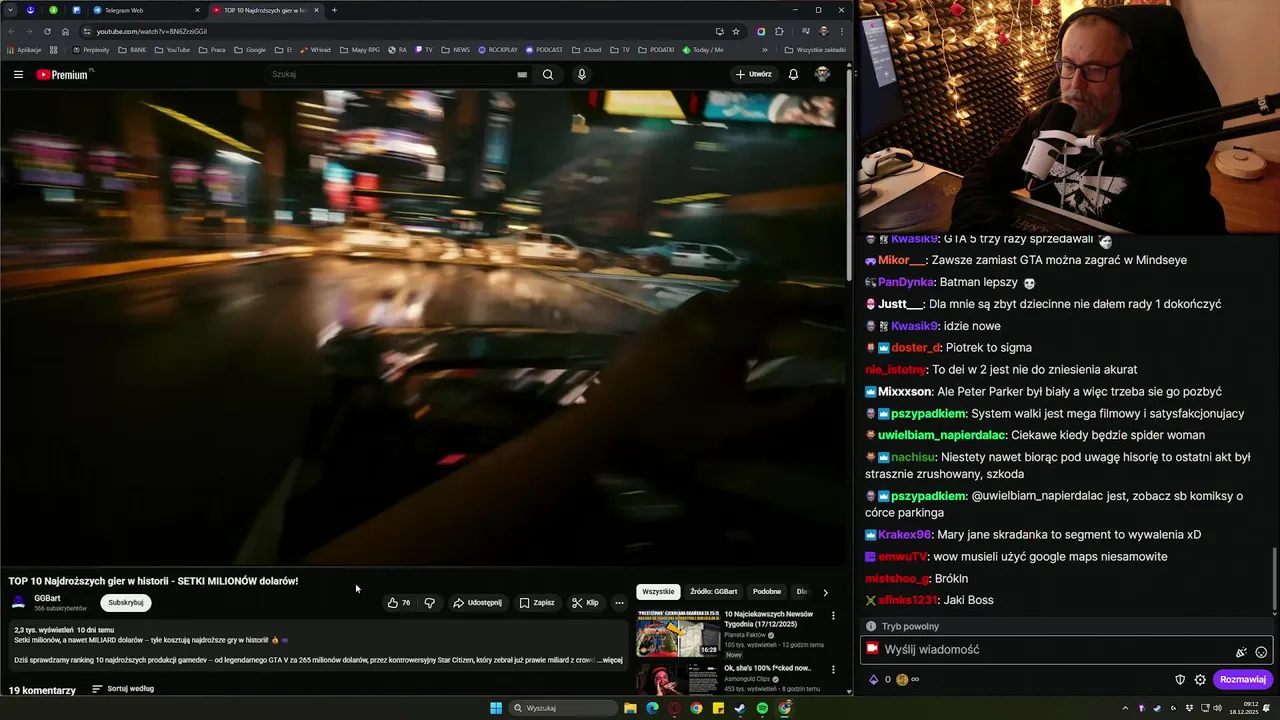
Task: Expand the bookmarks overflow chevron
Action: point(765,49)
